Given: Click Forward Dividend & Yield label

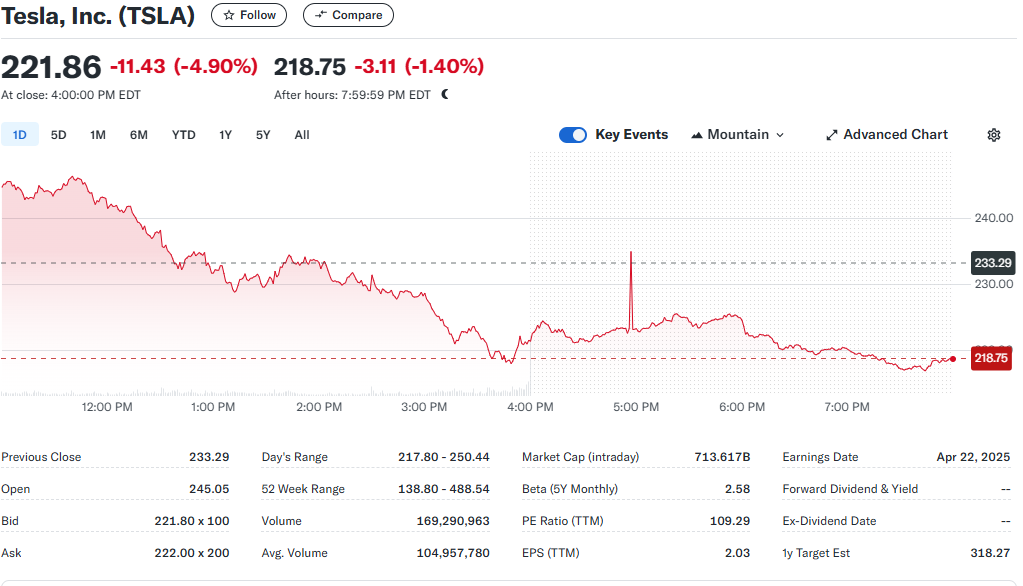Looking at the screenshot, I should point(850,489).
